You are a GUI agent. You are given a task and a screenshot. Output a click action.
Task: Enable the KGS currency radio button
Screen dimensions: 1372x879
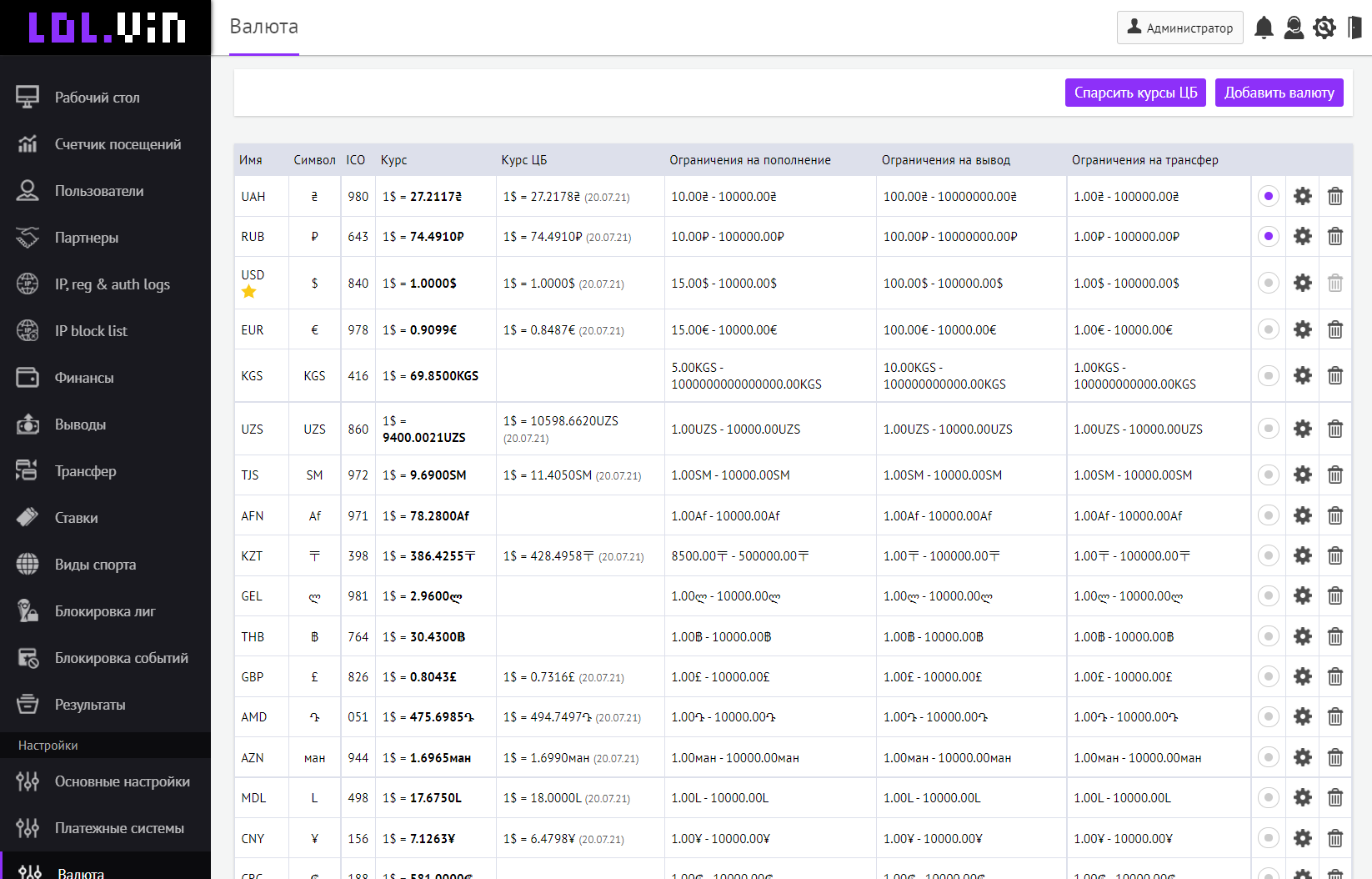click(1268, 375)
